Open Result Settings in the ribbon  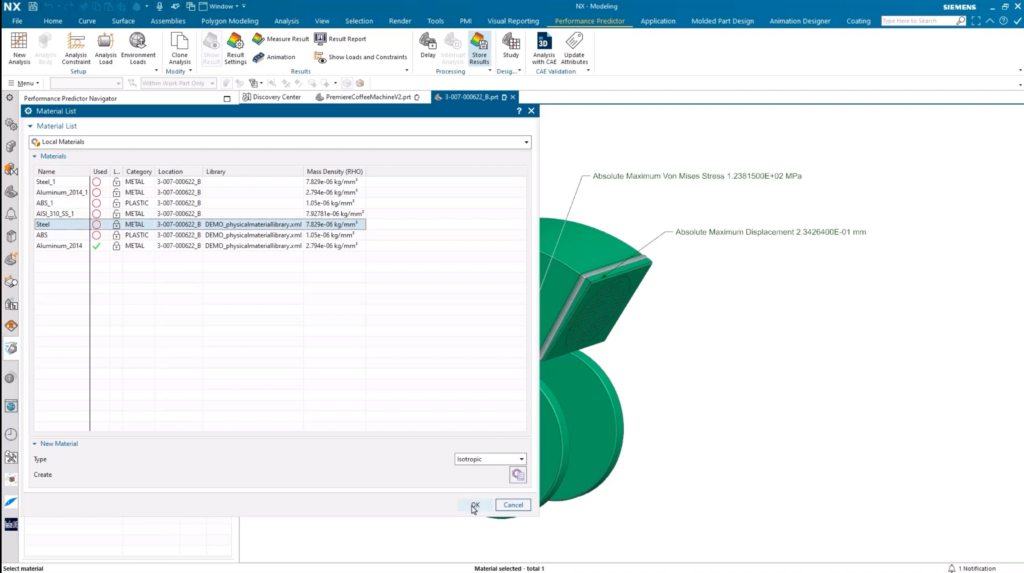pos(235,41)
